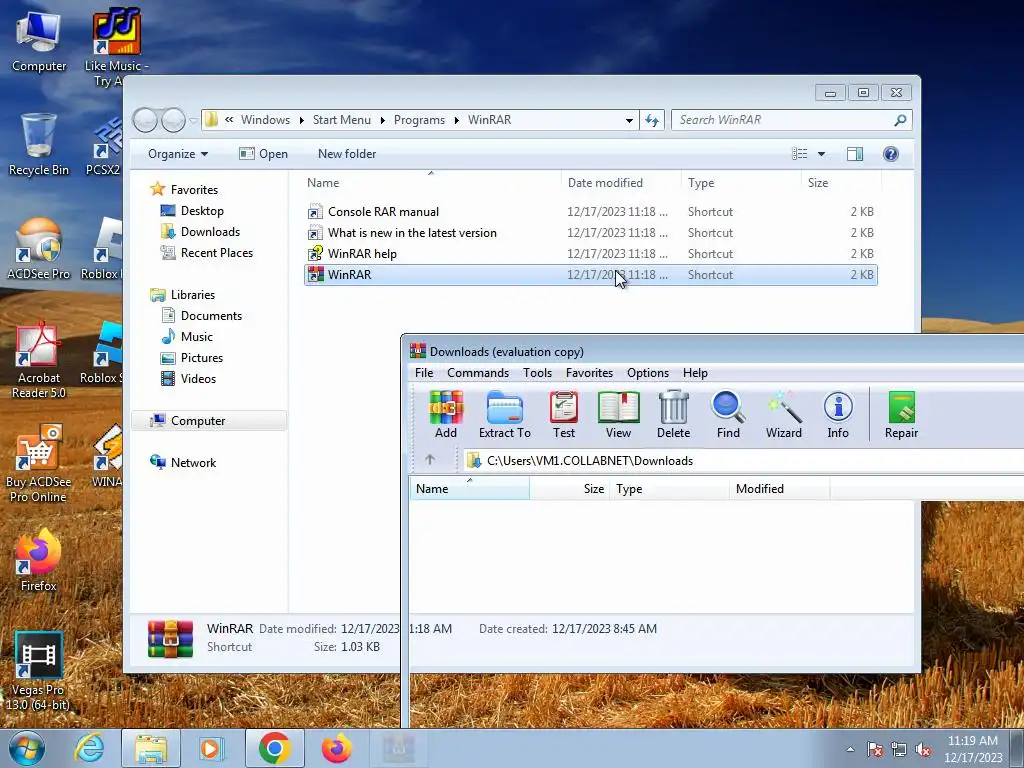Select What is new in the latest version

[412, 232]
